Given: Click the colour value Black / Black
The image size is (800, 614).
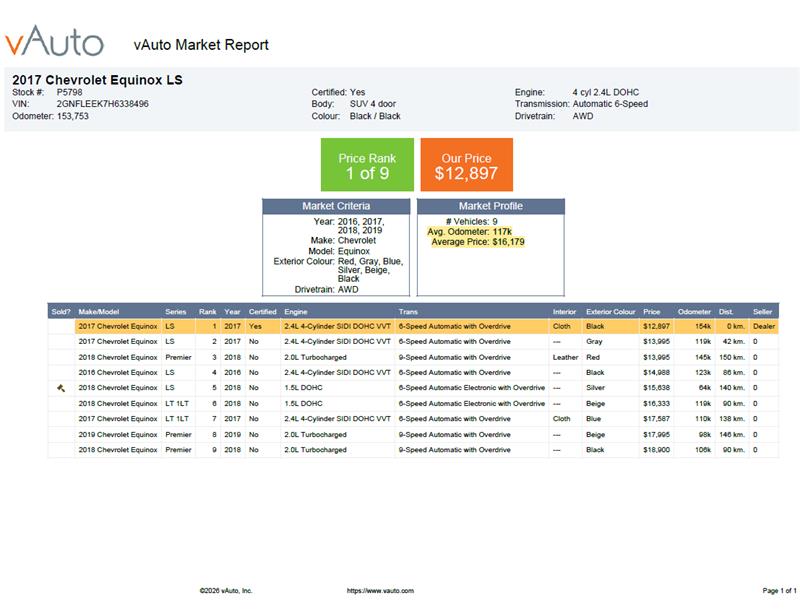Looking at the screenshot, I should point(375,116).
